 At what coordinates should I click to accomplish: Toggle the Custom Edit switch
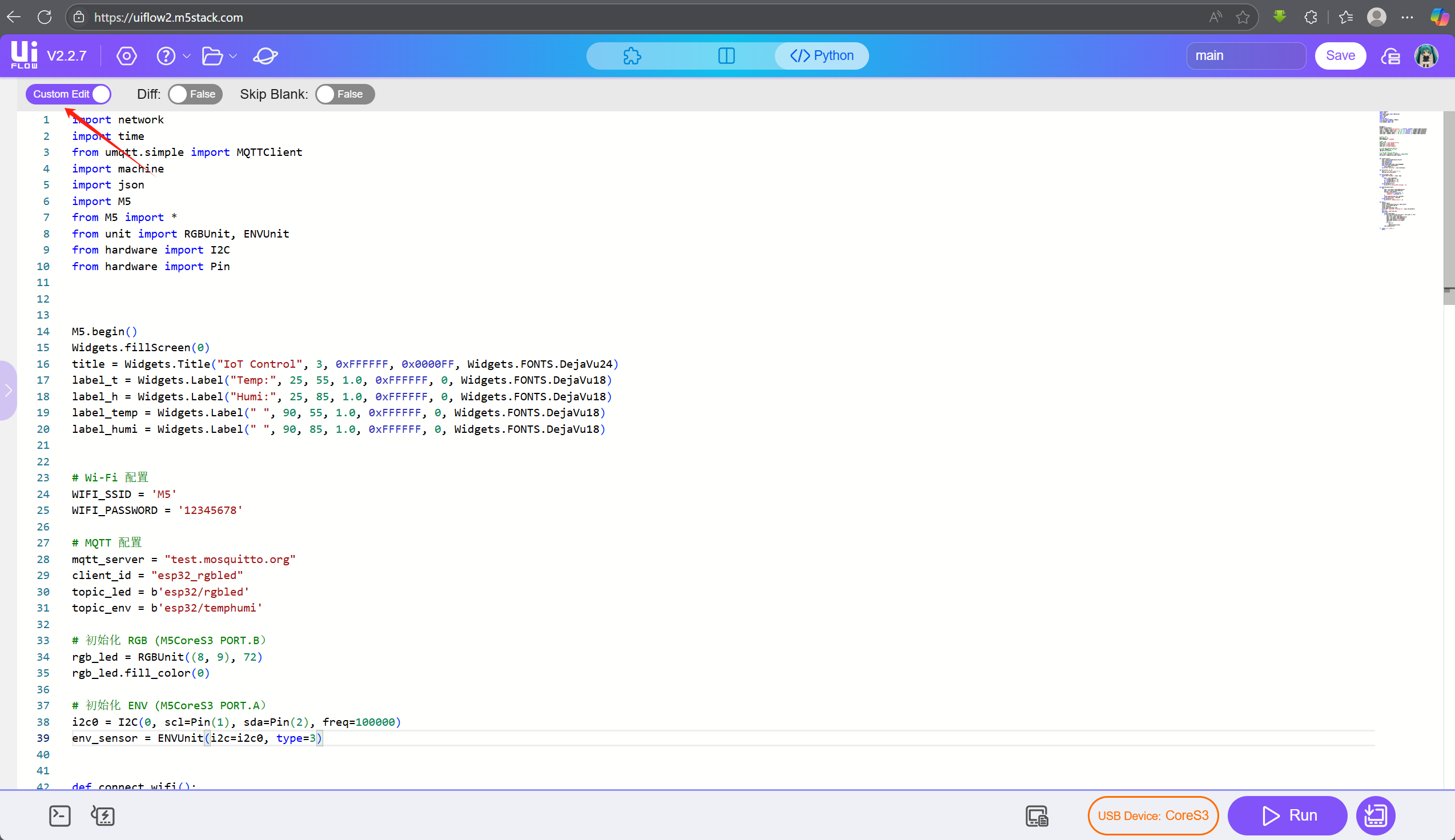click(x=69, y=94)
